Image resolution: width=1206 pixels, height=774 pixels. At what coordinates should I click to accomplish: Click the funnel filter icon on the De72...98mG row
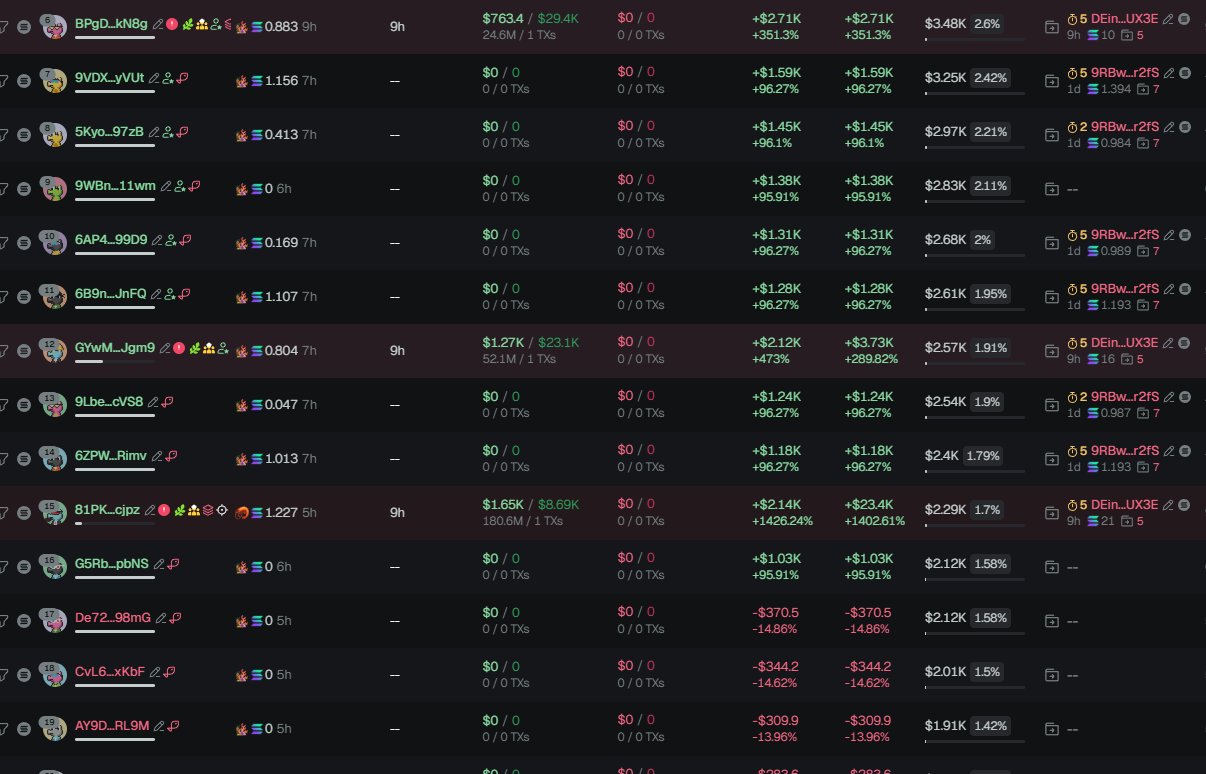click(x=3, y=621)
